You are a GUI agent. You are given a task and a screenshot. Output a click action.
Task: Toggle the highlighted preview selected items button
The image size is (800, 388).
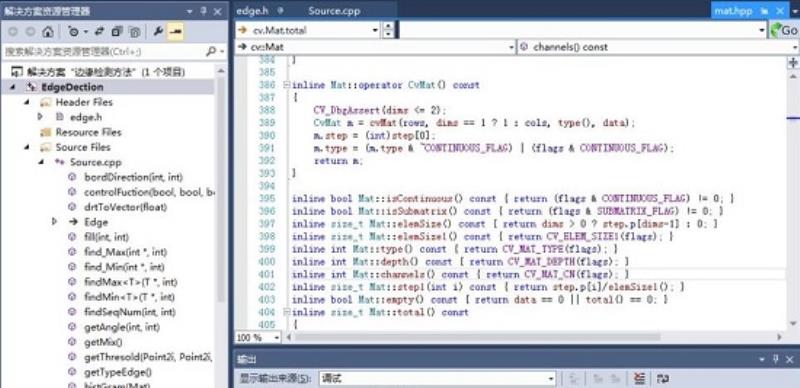176,32
